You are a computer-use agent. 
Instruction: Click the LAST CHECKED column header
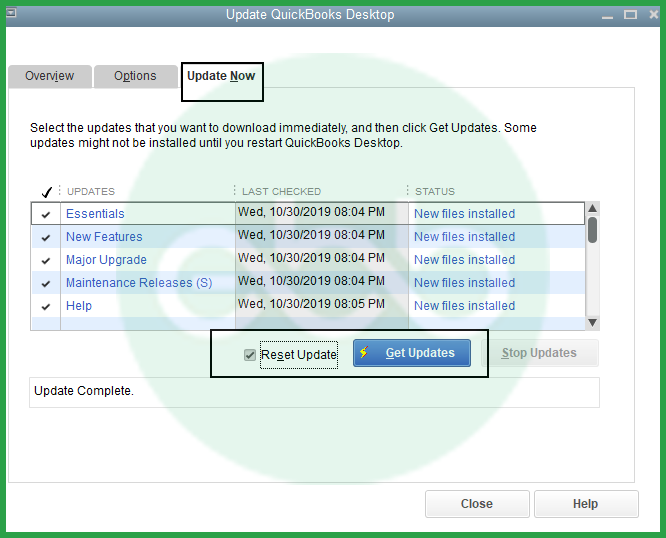[281, 192]
